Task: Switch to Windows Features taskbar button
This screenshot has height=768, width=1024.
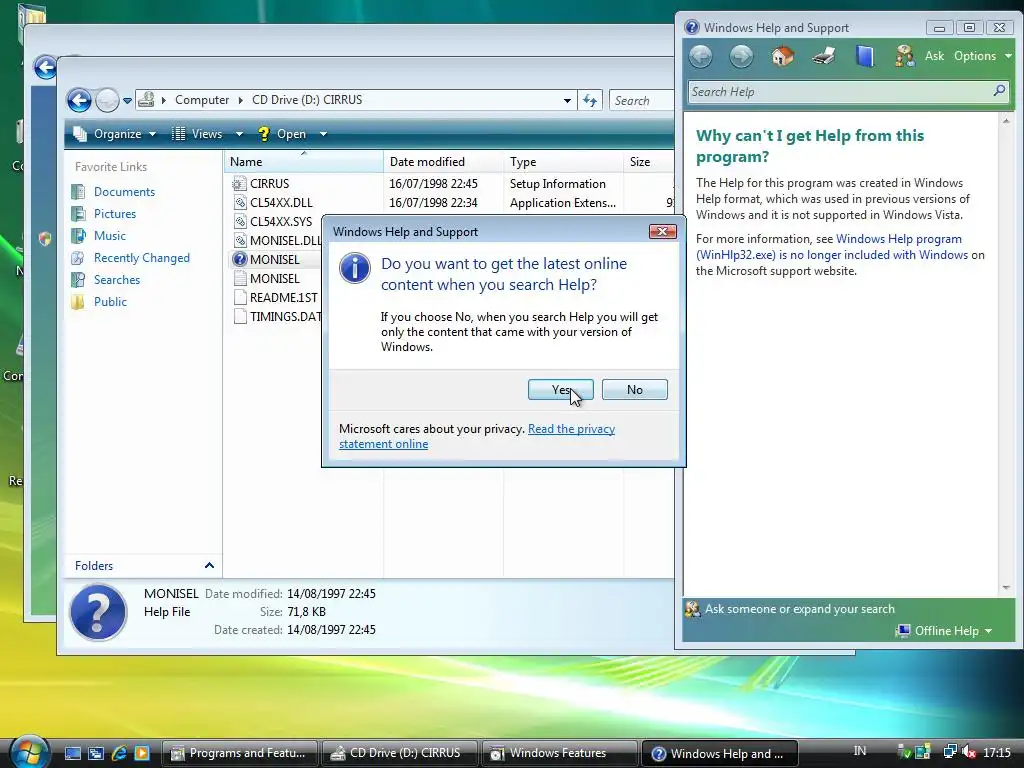Action: (x=560, y=754)
